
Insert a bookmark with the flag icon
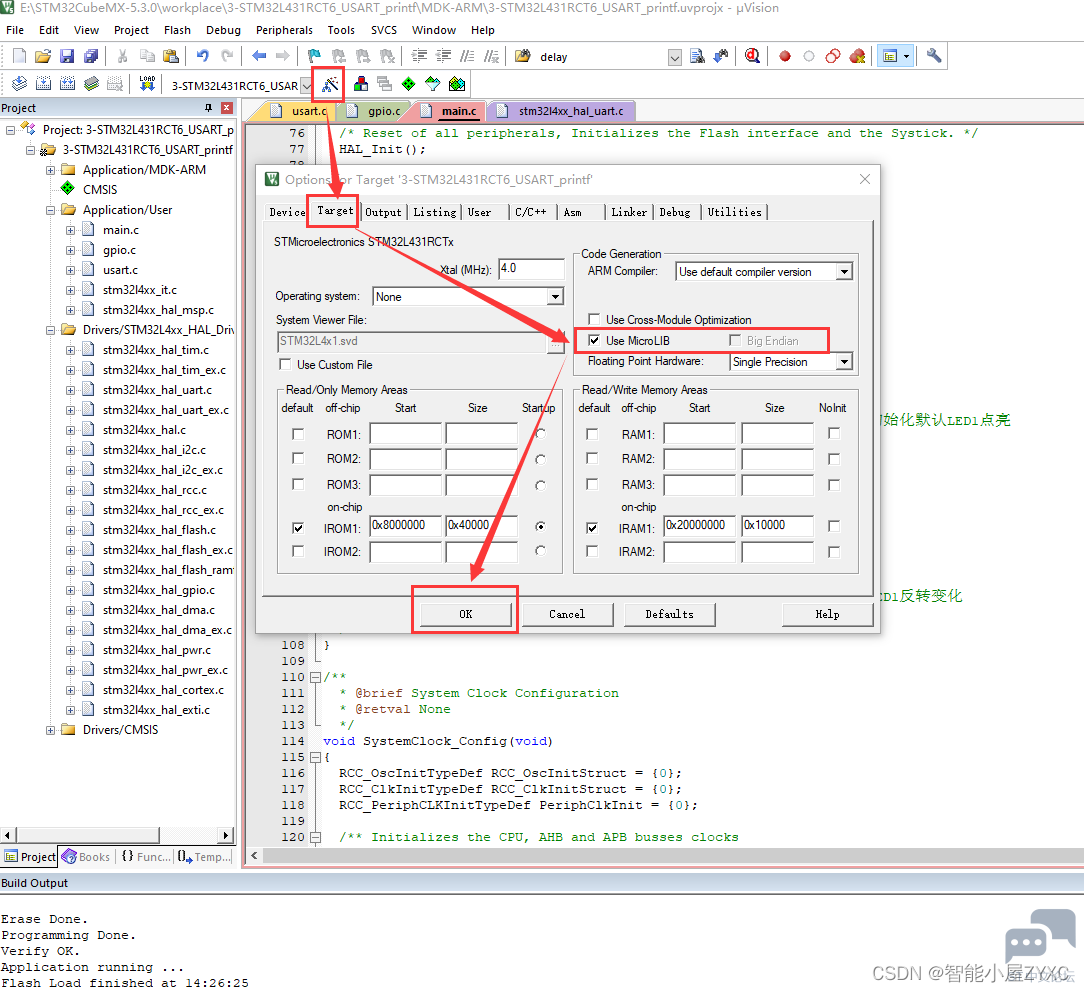[x=315, y=56]
